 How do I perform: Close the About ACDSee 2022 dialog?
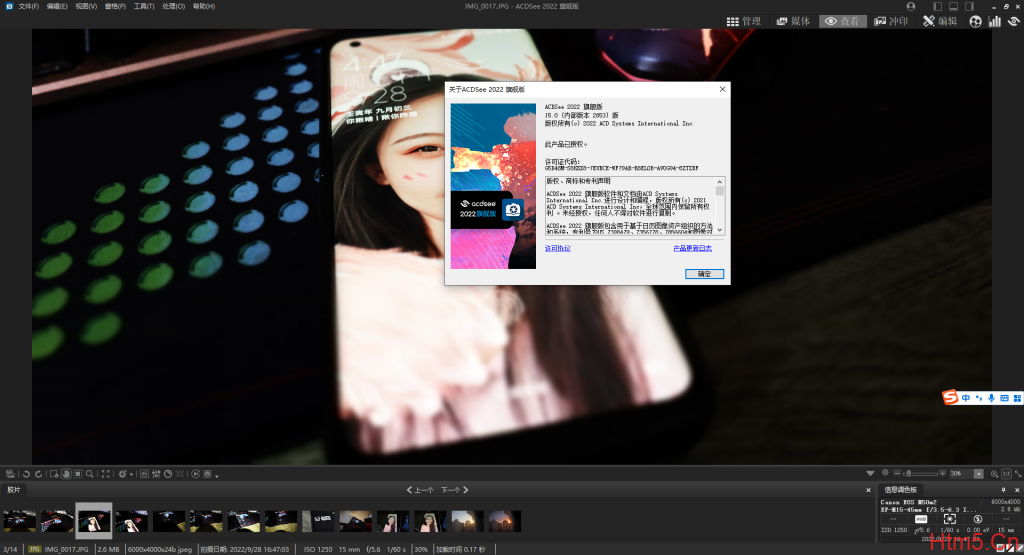[x=722, y=89]
